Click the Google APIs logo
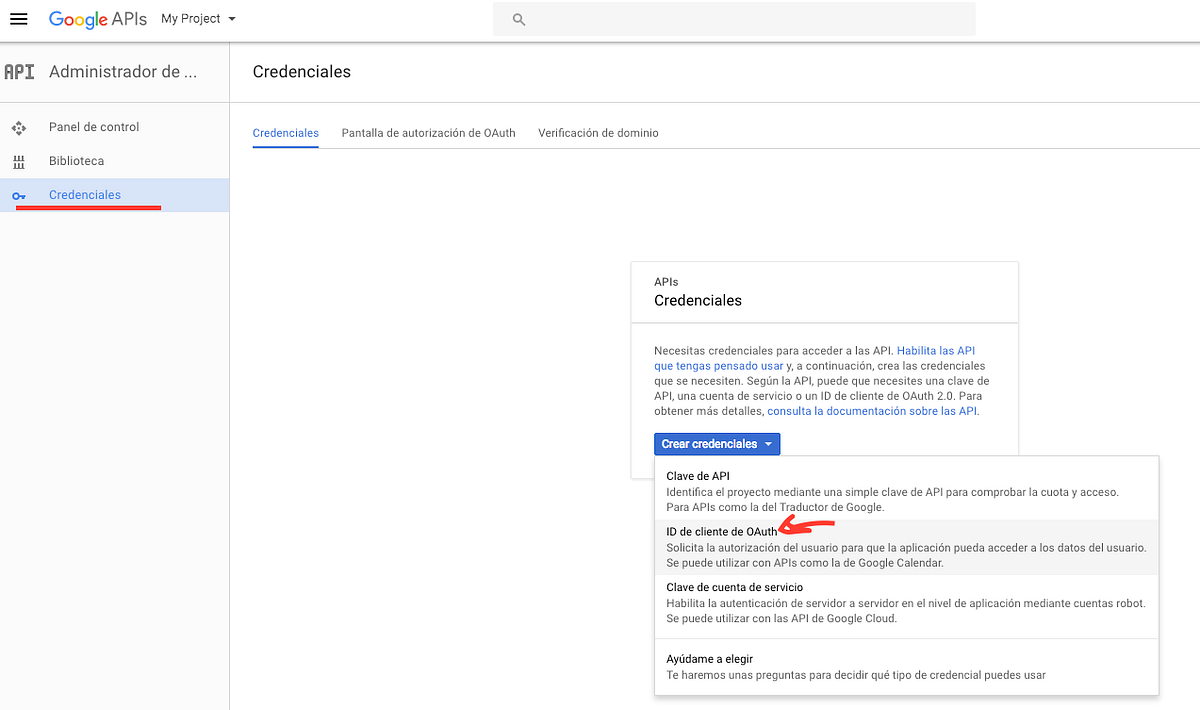1200x710 pixels. pos(97,19)
